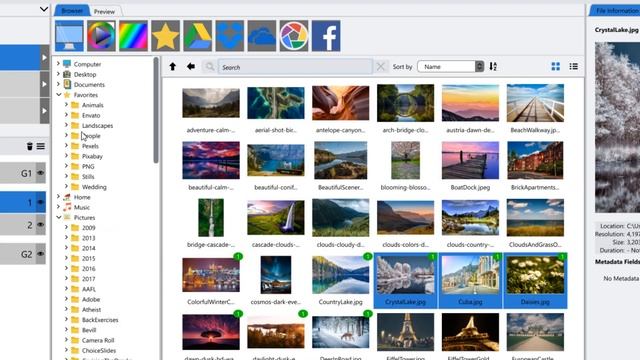Open the collapsed dropdown chevron at top left

(44, 9)
